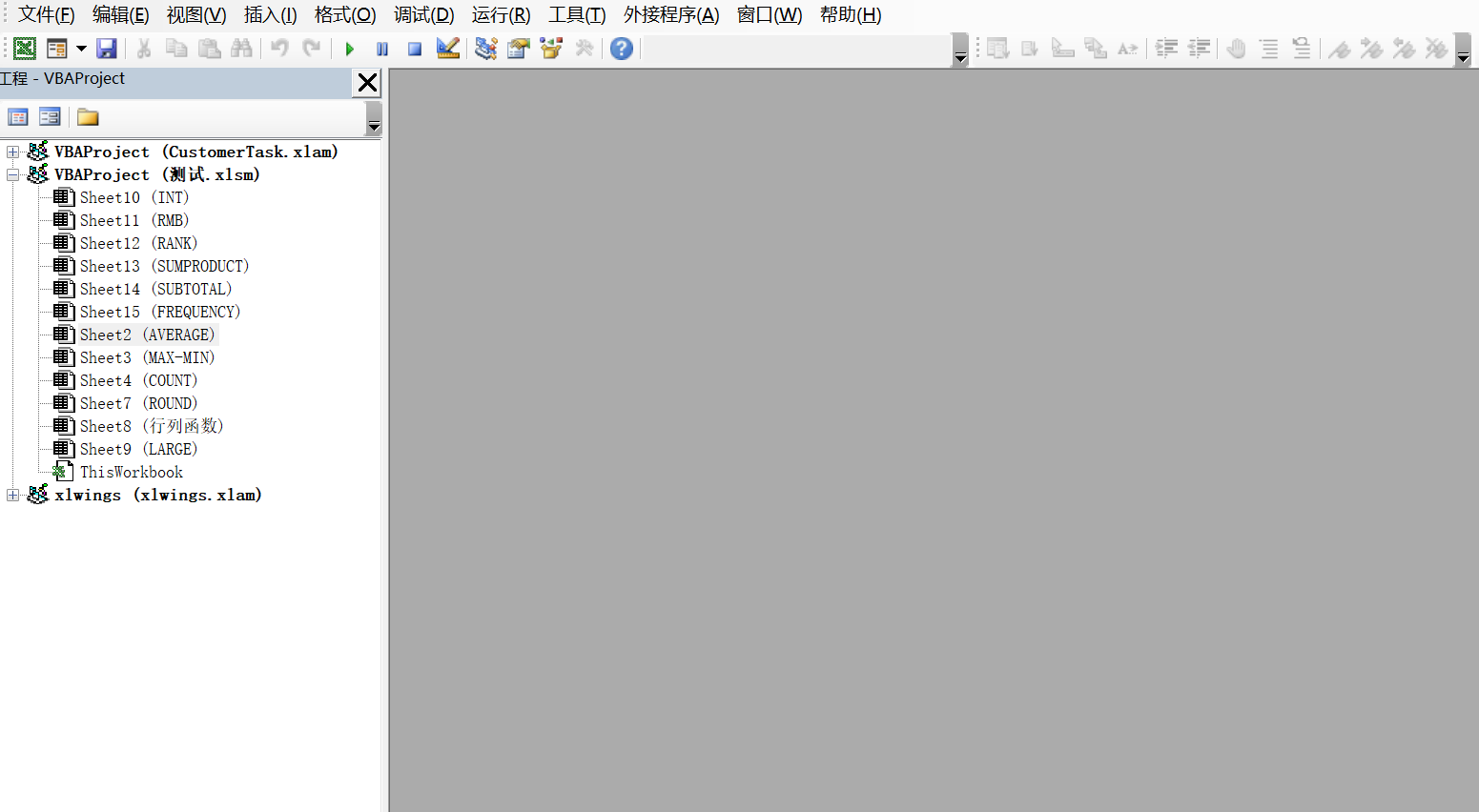
Task: Open the Properties window icon
Action: pyautogui.click(x=519, y=49)
